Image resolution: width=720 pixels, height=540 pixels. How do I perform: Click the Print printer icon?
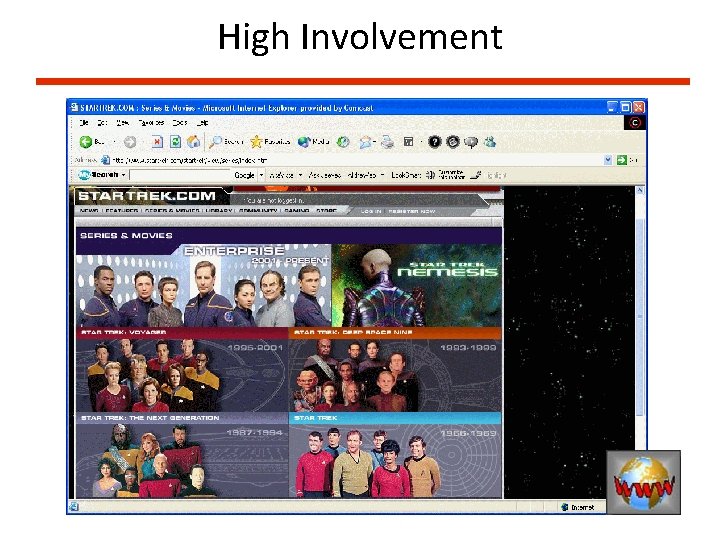[x=388, y=142]
